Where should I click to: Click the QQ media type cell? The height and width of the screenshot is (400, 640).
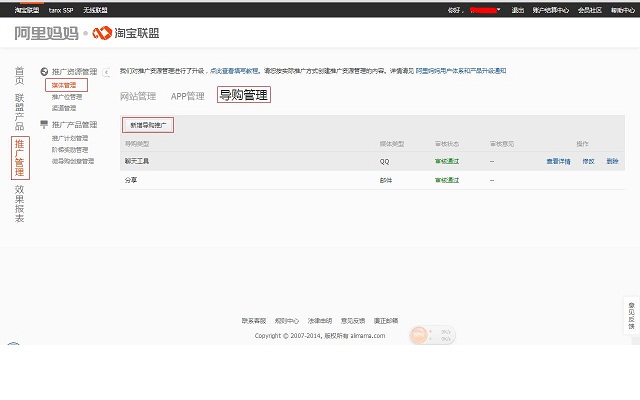tap(384, 161)
